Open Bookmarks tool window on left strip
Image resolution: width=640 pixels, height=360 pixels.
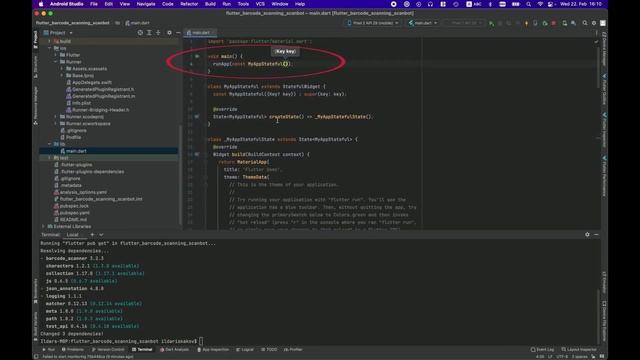click(x=36, y=291)
